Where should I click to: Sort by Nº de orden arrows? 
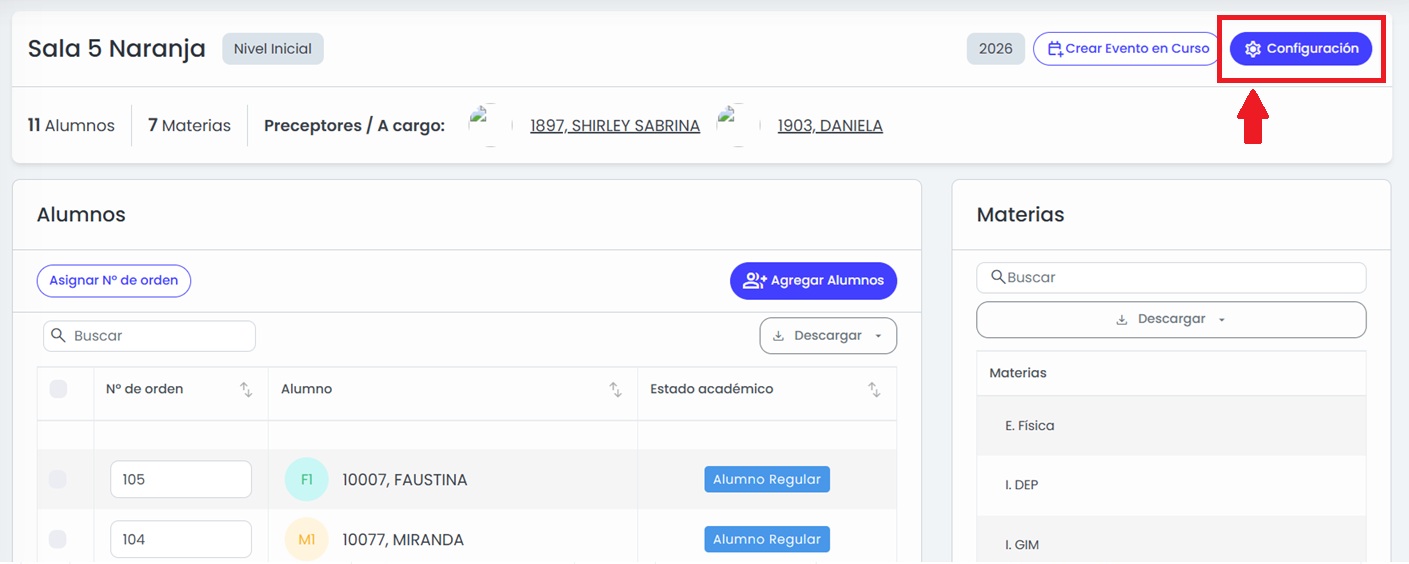(246, 390)
